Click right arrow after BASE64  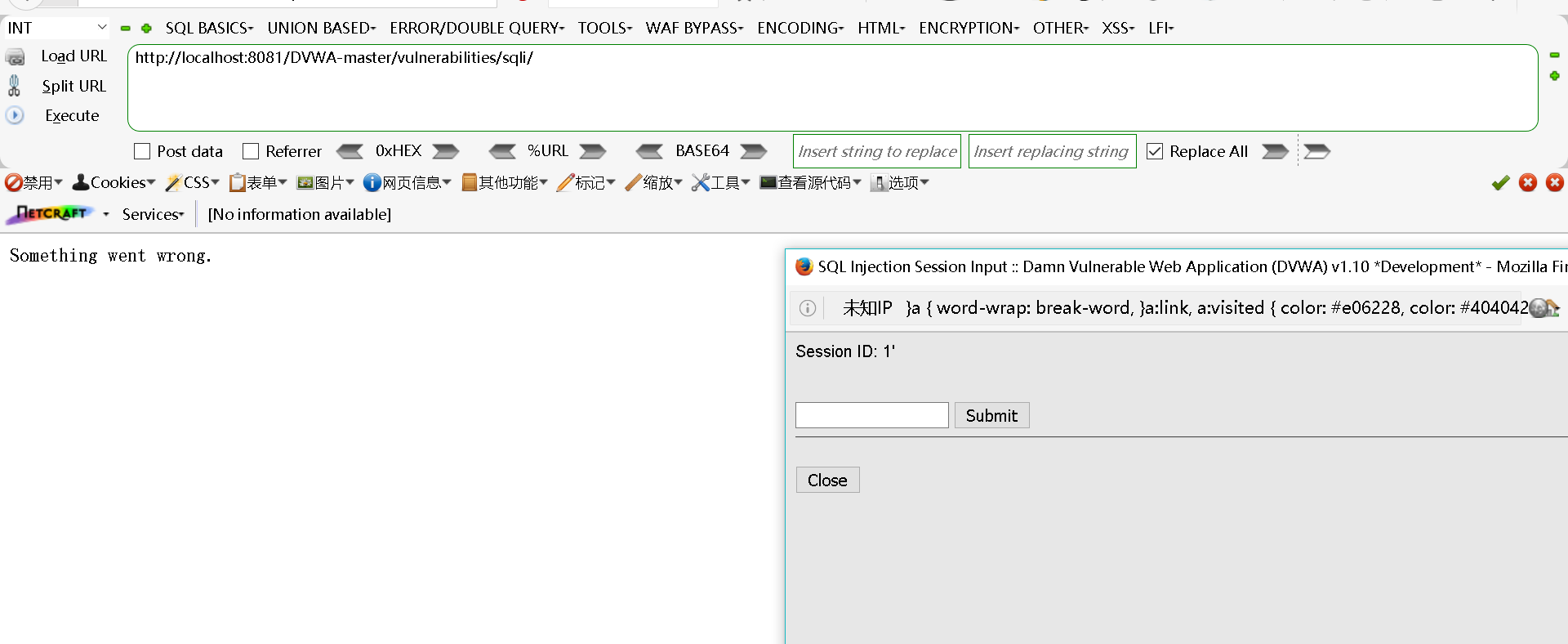(x=754, y=151)
